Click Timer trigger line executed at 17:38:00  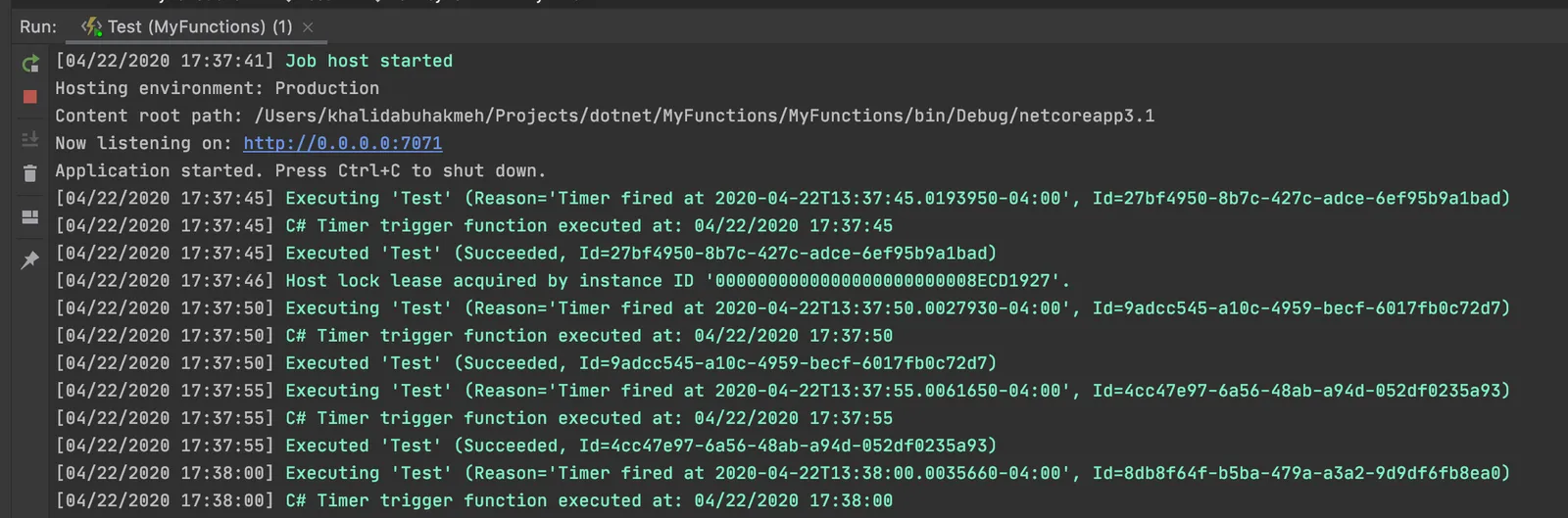coord(473,500)
